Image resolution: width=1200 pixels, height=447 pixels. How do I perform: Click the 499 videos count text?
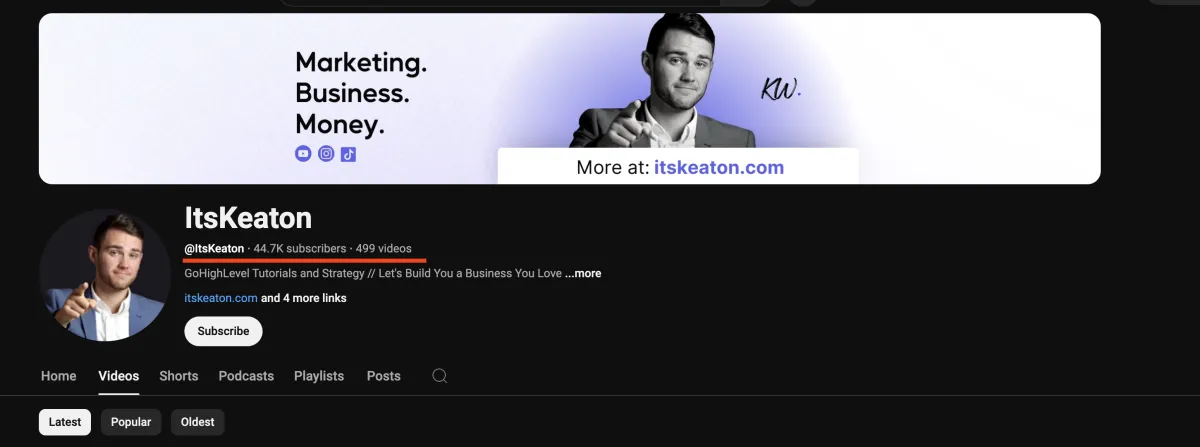click(383, 248)
